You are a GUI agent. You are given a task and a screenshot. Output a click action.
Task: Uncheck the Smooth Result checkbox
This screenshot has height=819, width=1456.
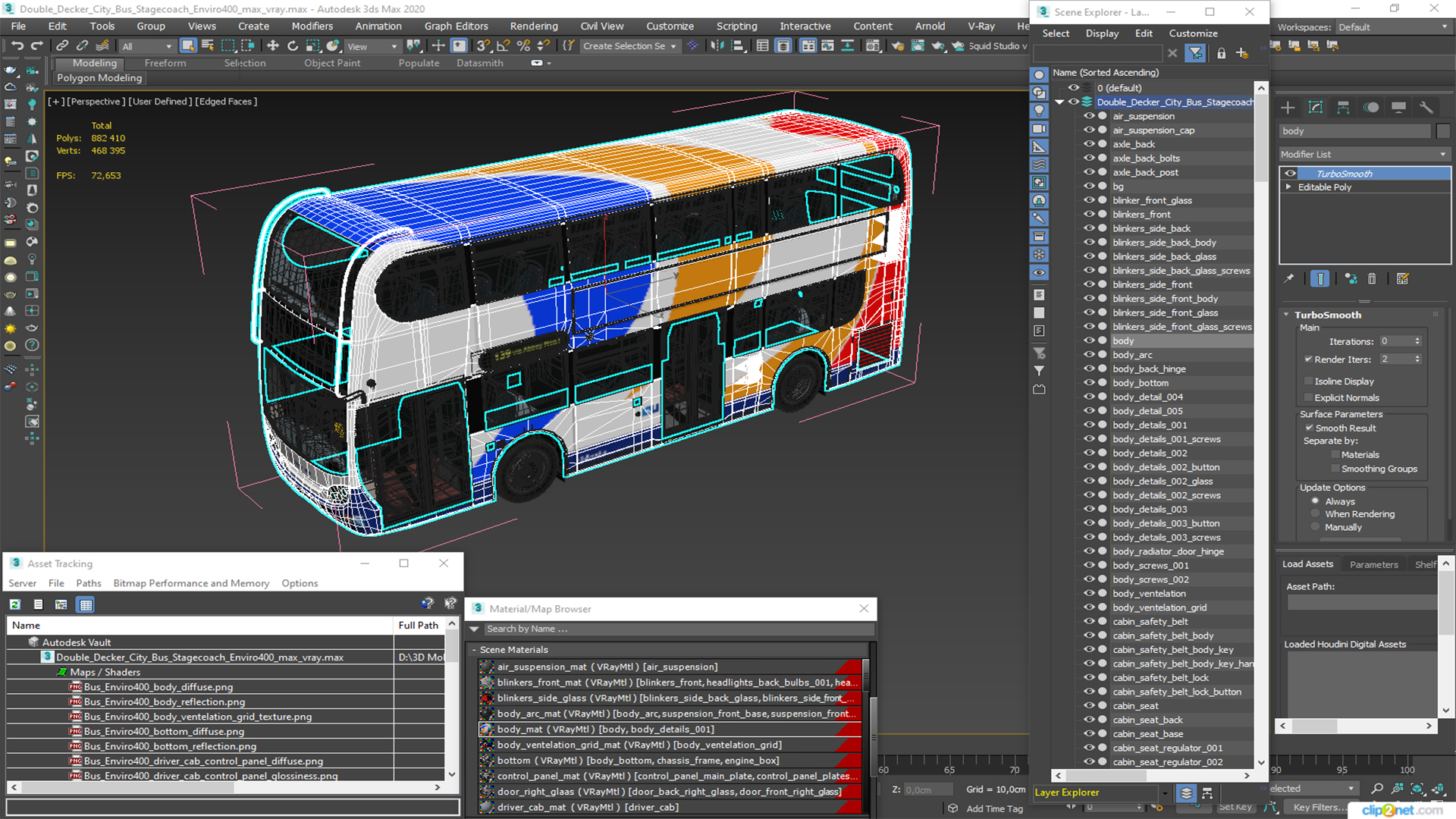tap(1309, 428)
